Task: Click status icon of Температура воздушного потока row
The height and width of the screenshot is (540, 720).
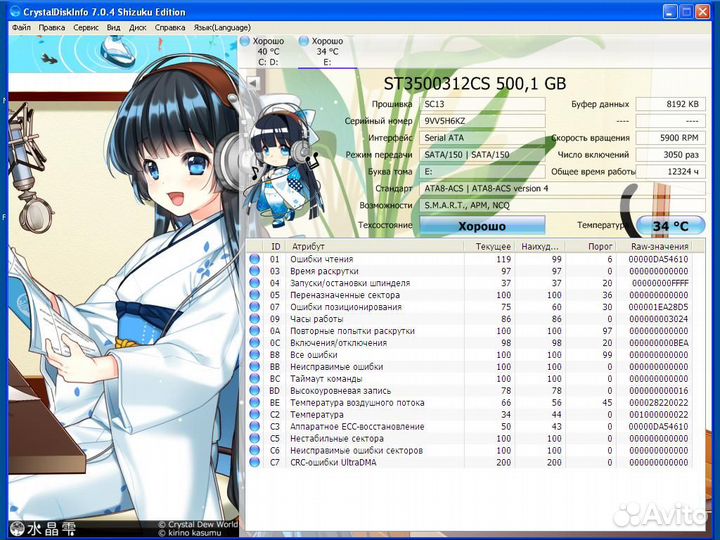Action: tap(254, 402)
